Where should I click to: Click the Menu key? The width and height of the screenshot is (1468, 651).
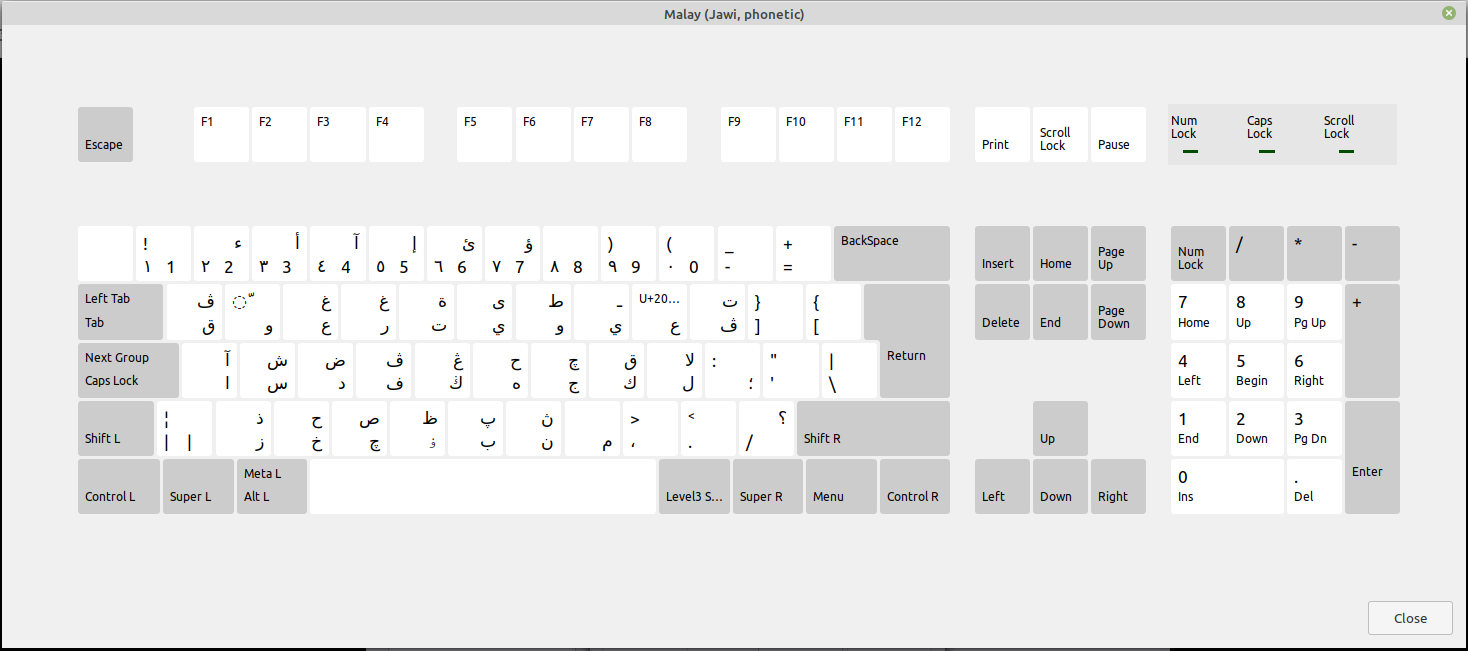pyautogui.click(x=841, y=486)
